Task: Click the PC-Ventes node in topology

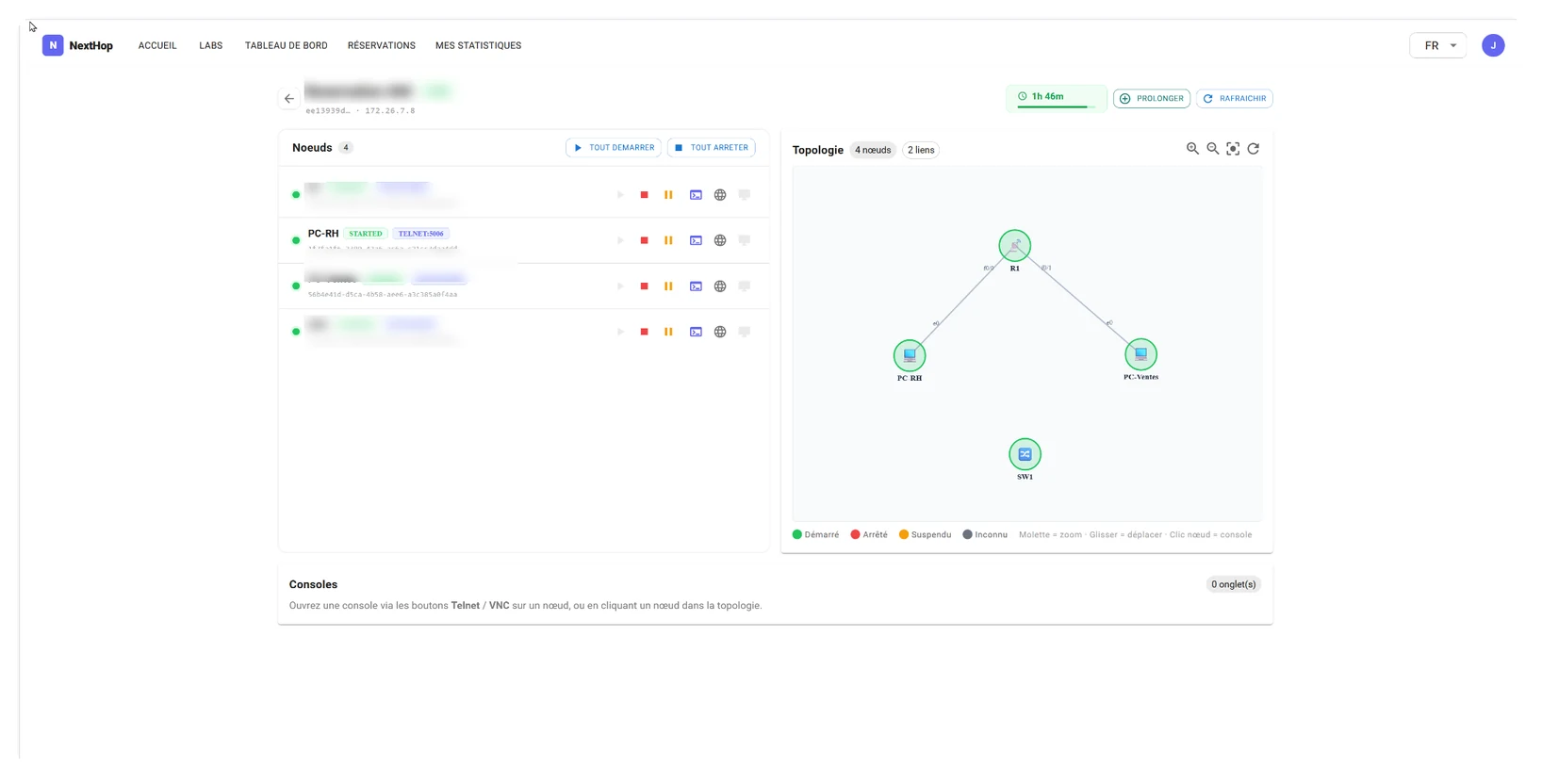Action: coord(1140,354)
